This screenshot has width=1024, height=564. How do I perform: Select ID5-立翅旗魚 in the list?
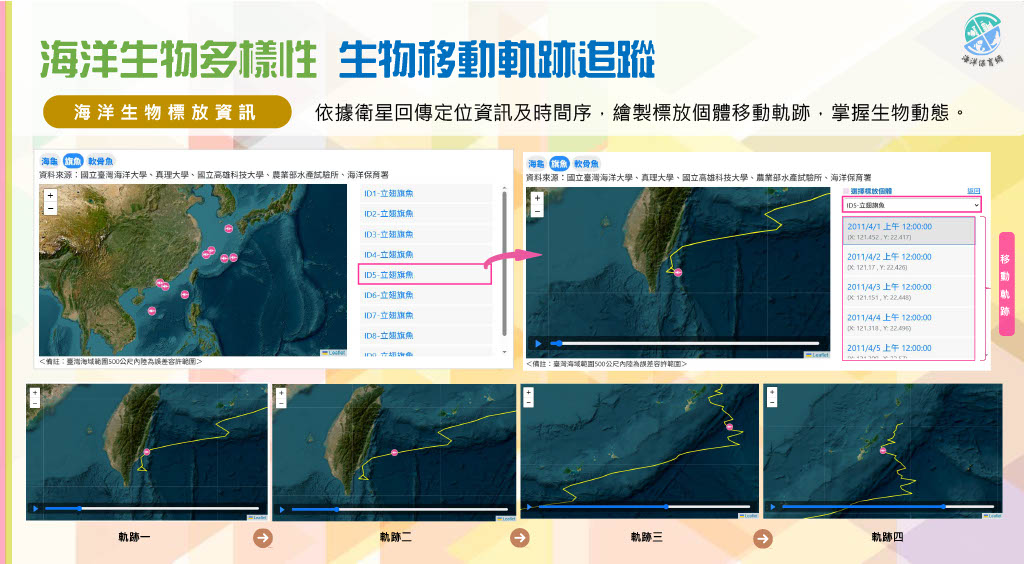pos(425,275)
